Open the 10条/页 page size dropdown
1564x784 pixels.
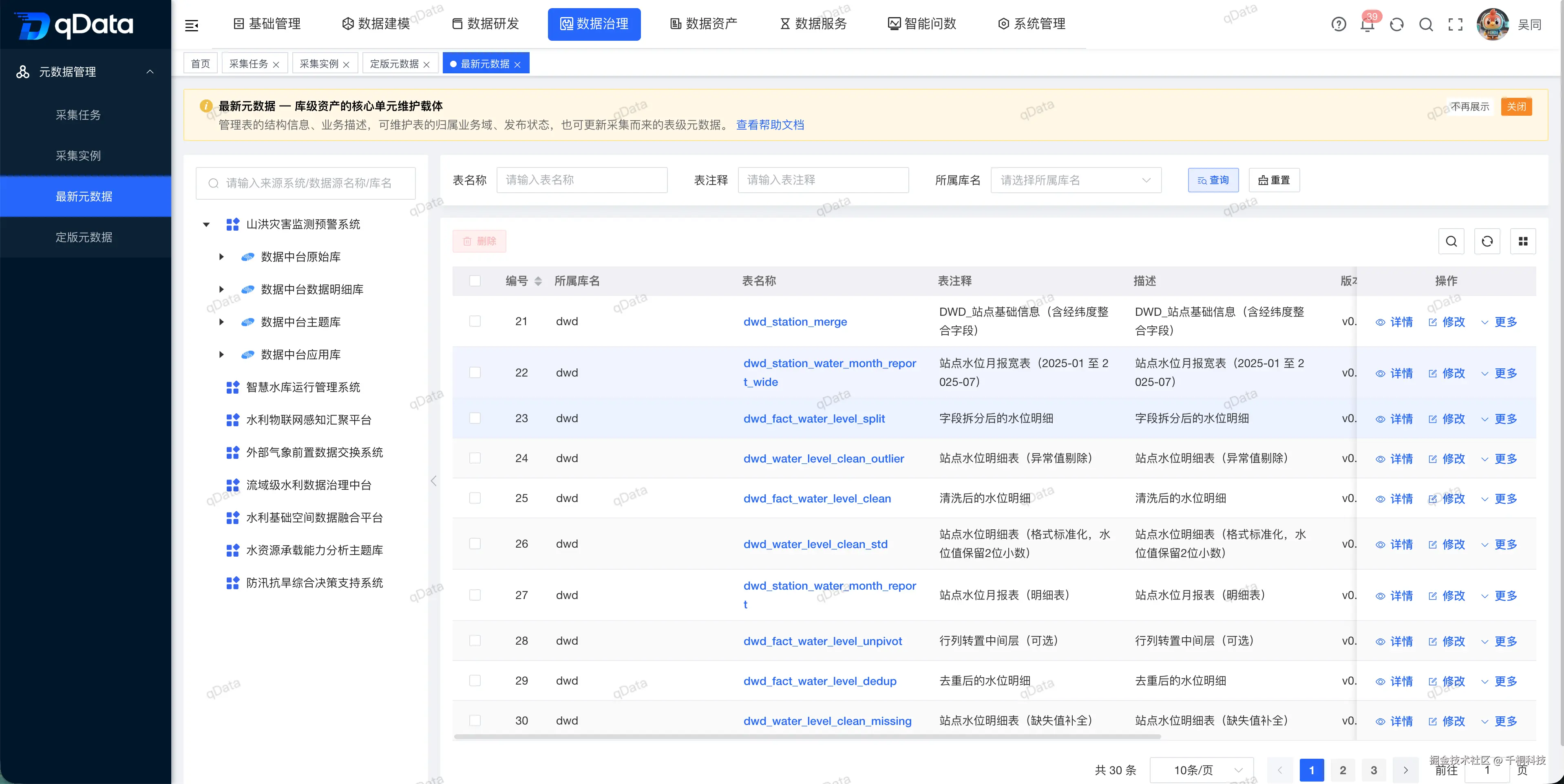pyautogui.click(x=1202, y=770)
